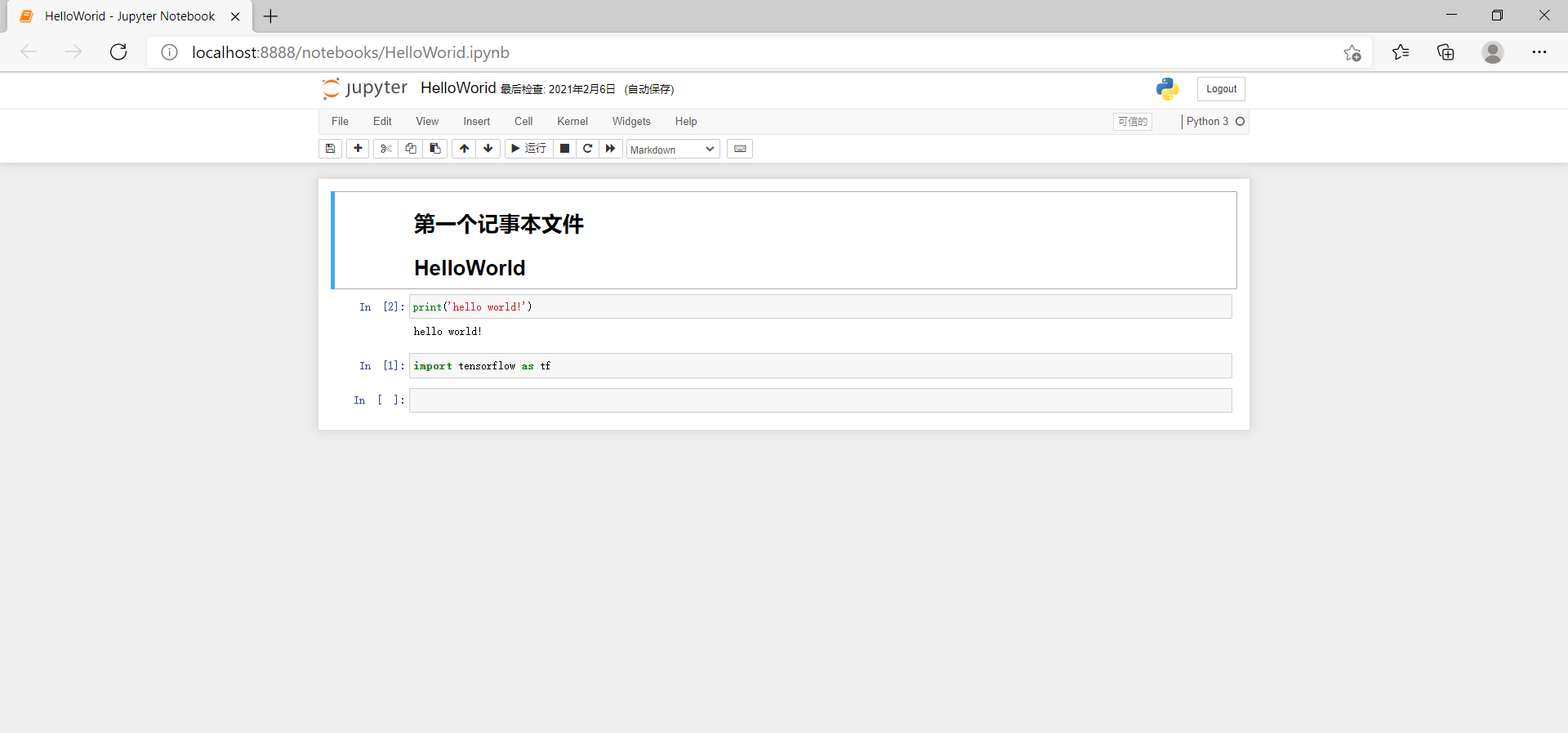Go back with browser back arrow
The height and width of the screenshot is (733, 1568).
[29, 52]
